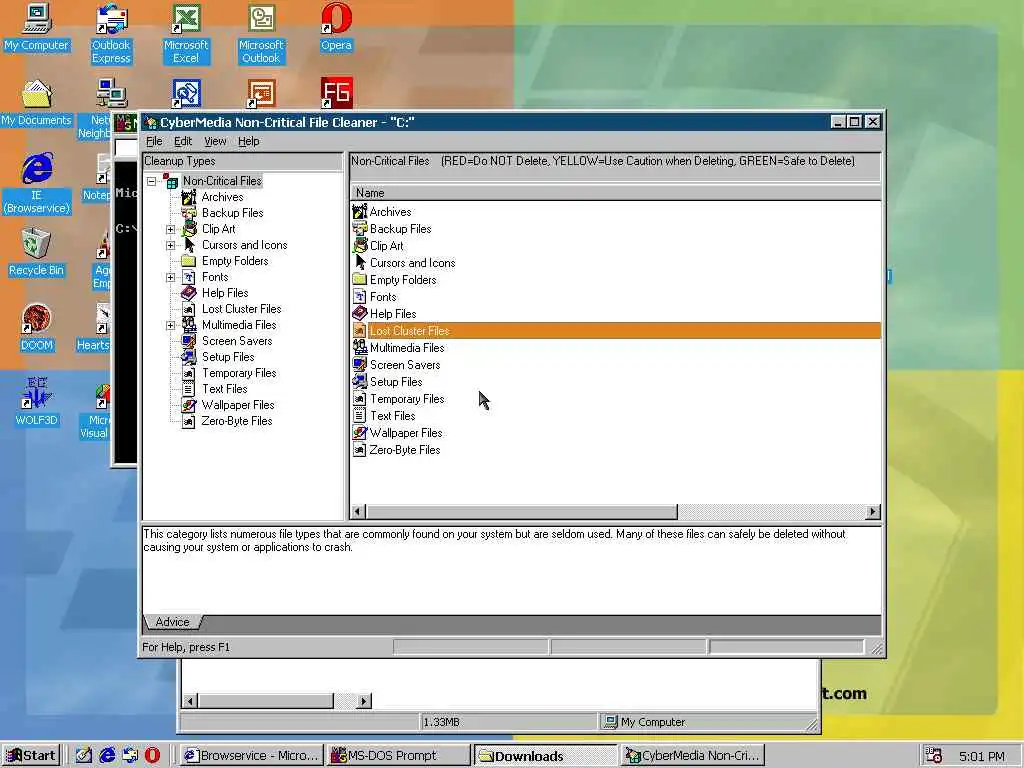Select Text Files in the Name list

[392, 415]
